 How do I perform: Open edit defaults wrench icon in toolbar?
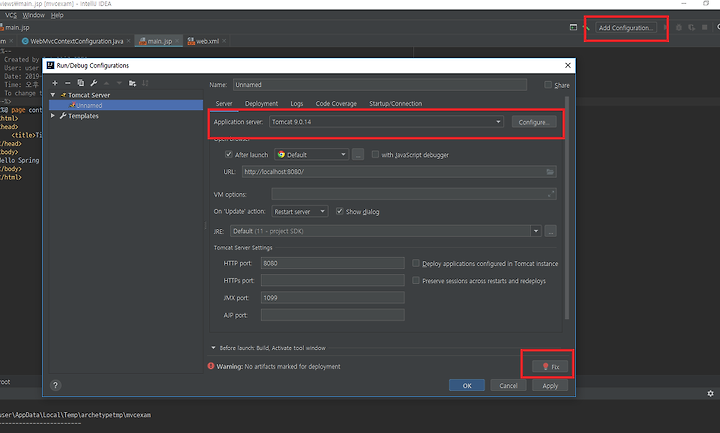coord(94,83)
